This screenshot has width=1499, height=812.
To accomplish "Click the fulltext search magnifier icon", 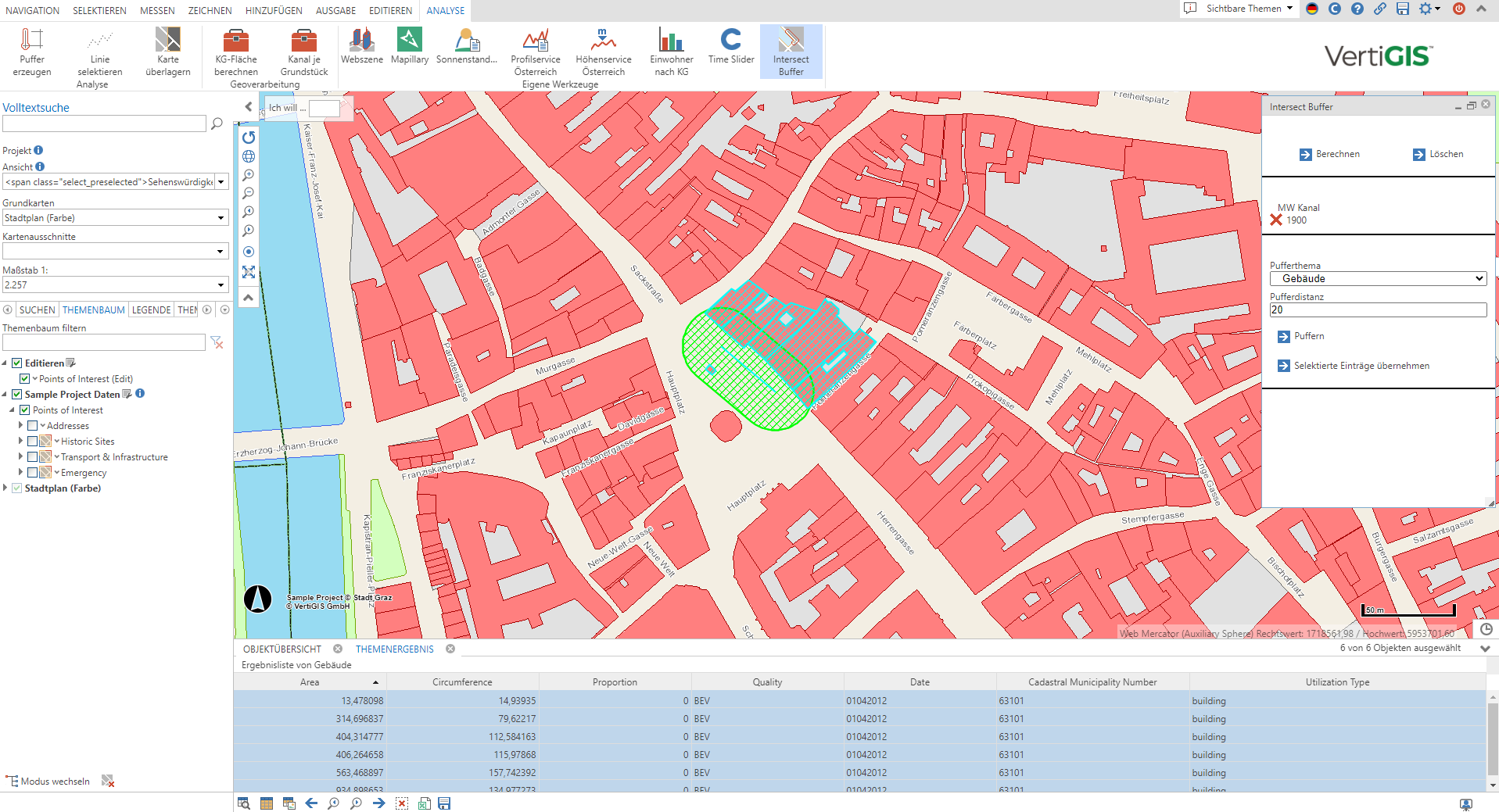I will point(217,123).
